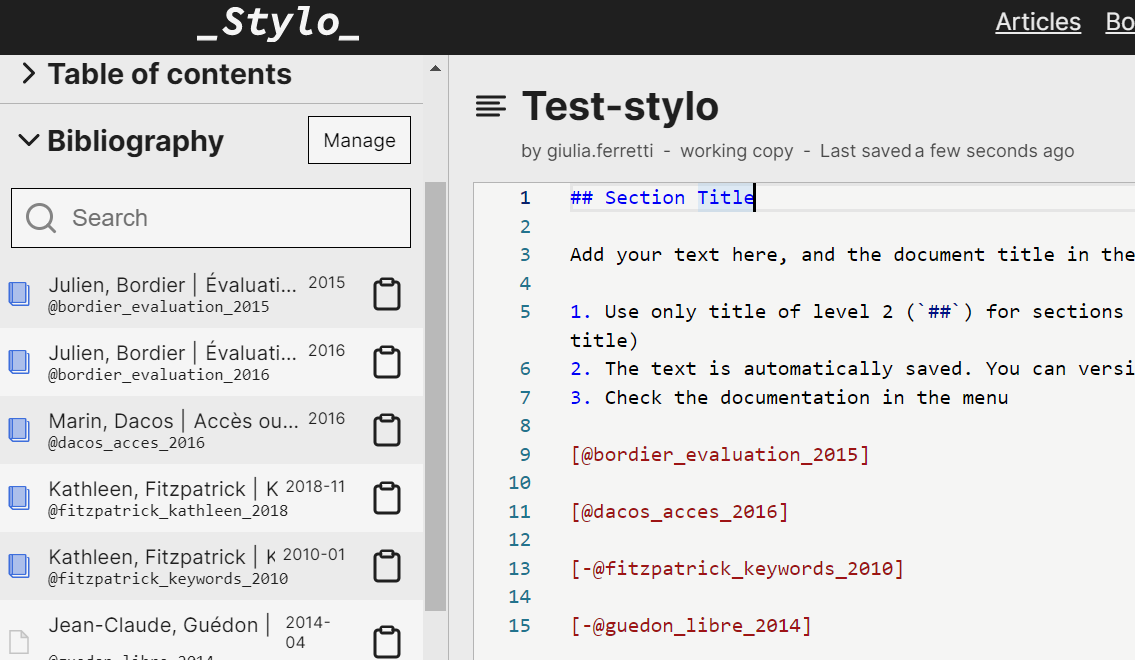Open the document outline hamburger icon

490,106
